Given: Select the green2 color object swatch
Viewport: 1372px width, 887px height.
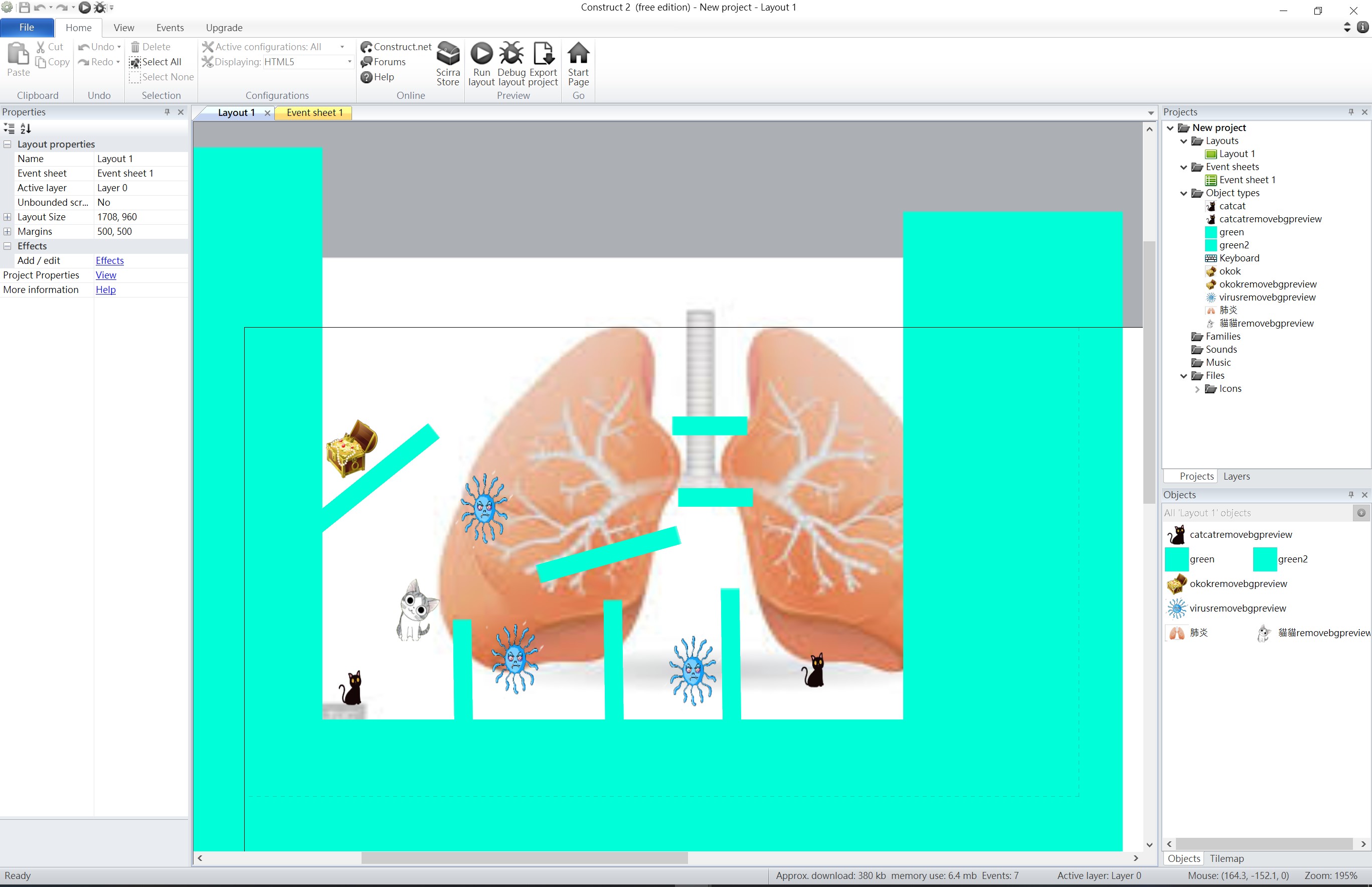Looking at the screenshot, I should pyautogui.click(x=1264, y=559).
